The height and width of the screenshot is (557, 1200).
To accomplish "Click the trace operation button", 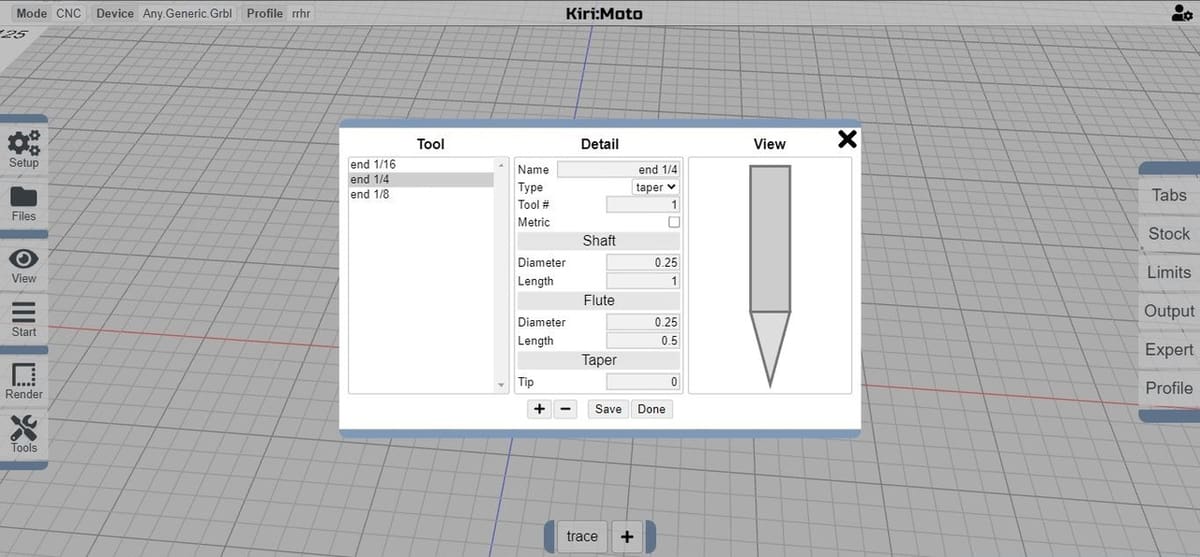I will click(582, 537).
